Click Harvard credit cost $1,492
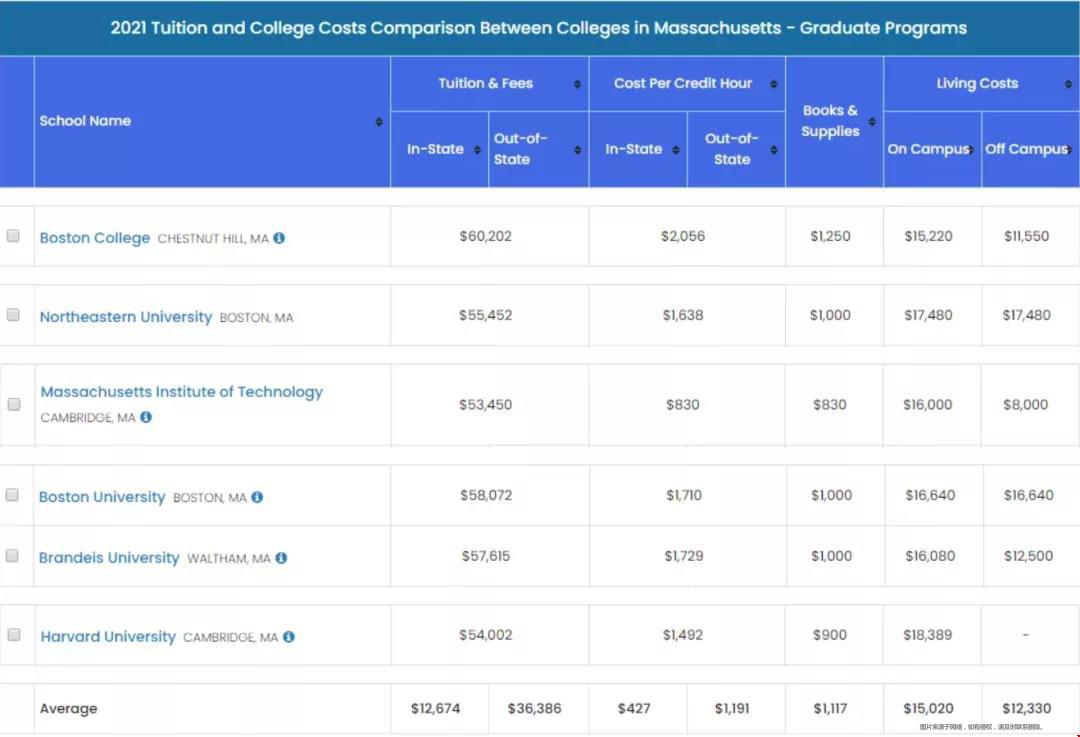The height and width of the screenshot is (737, 1080). [x=683, y=635]
